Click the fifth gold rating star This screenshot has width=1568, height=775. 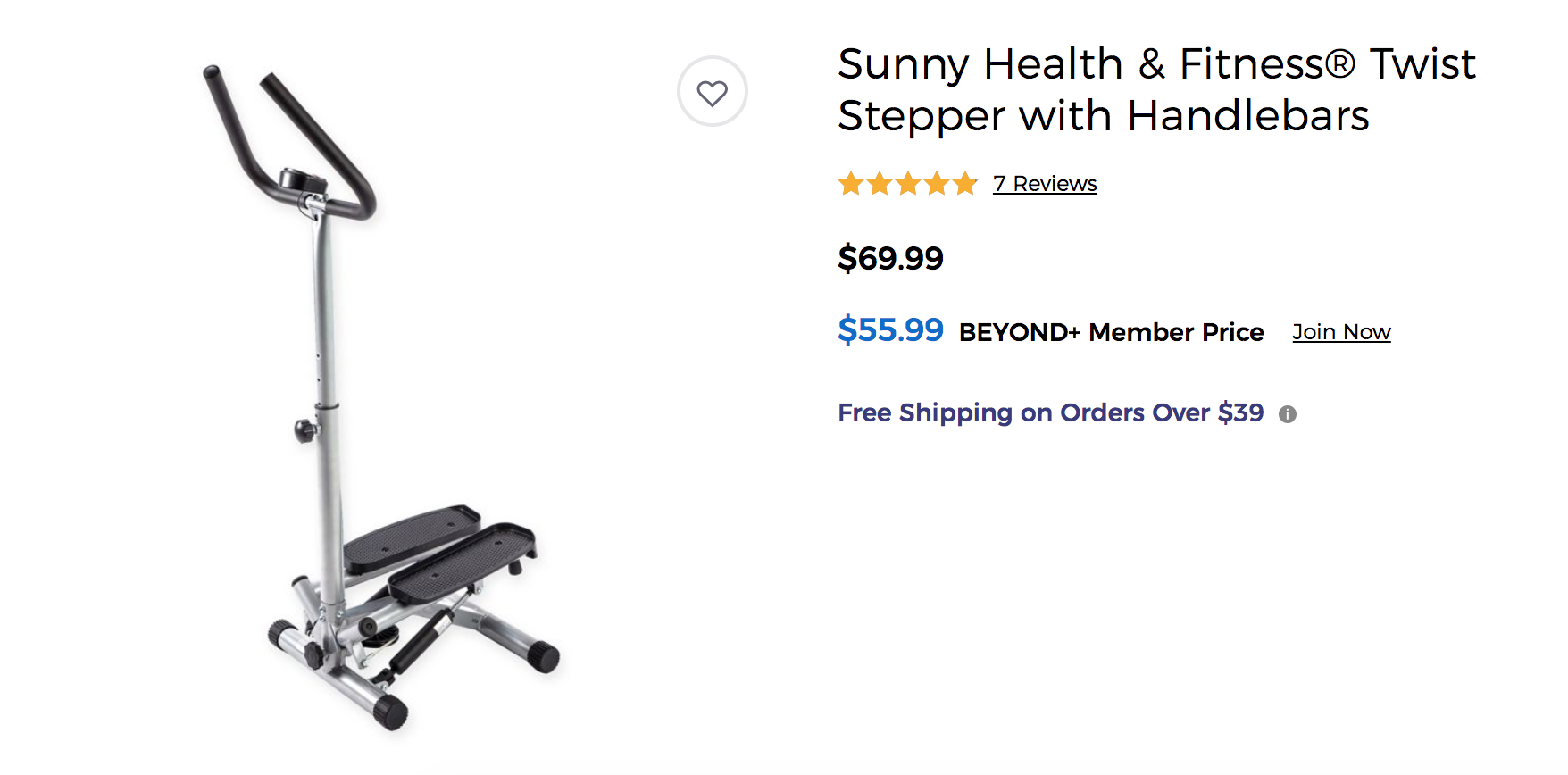click(965, 184)
